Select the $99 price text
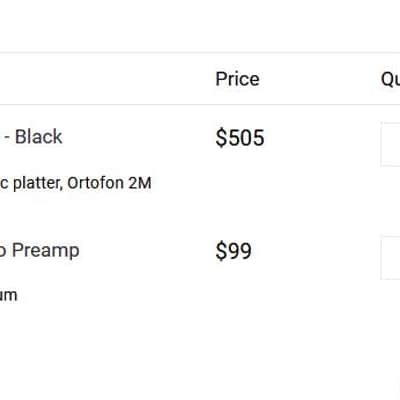 (x=233, y=251)
